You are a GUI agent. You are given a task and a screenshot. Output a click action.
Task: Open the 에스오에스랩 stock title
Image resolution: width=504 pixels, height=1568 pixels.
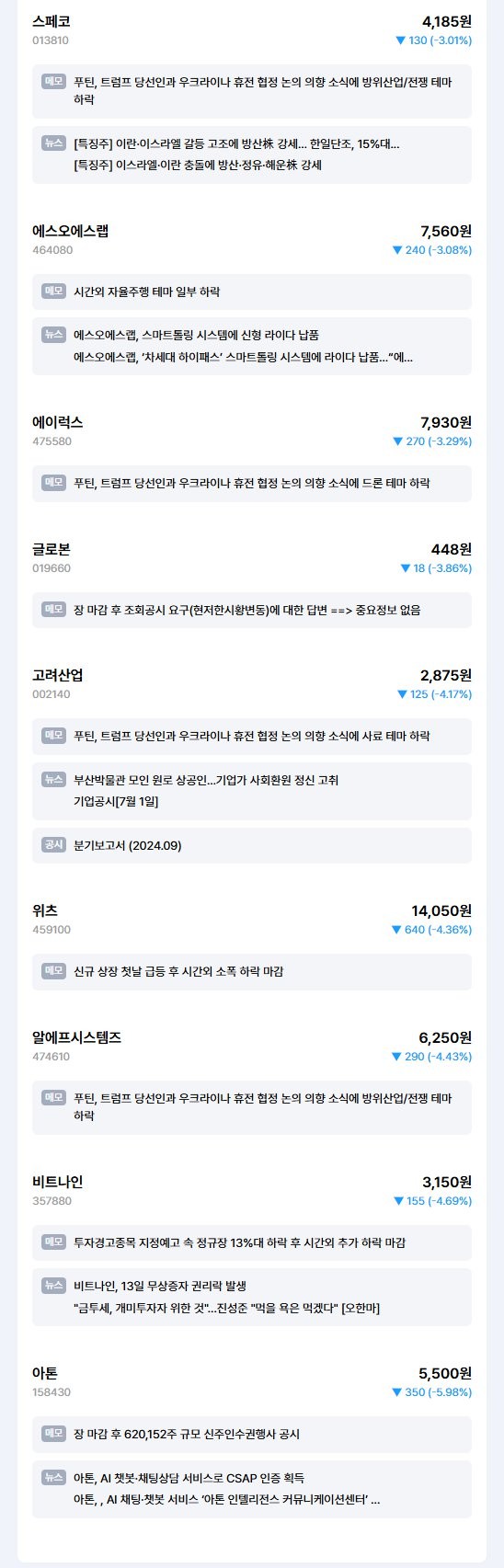click(70, 231)
